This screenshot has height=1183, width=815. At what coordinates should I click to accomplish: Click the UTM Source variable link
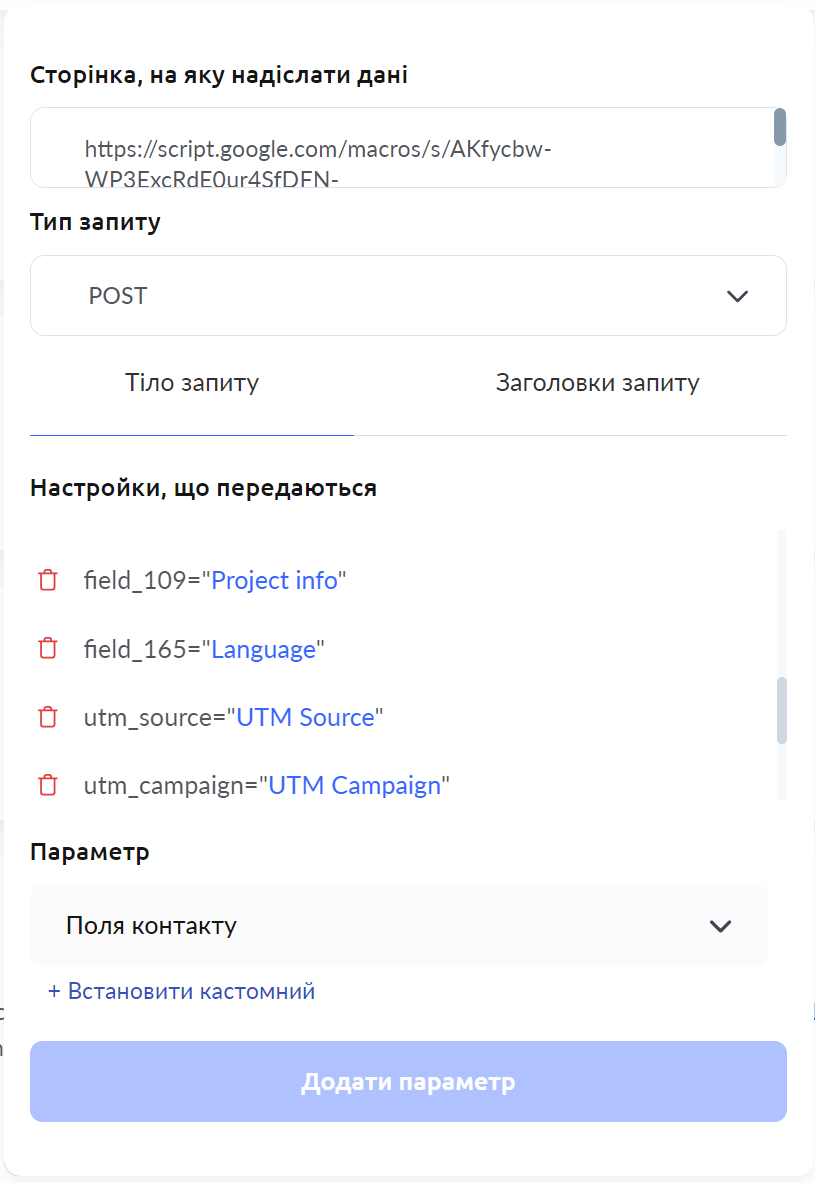306,717
